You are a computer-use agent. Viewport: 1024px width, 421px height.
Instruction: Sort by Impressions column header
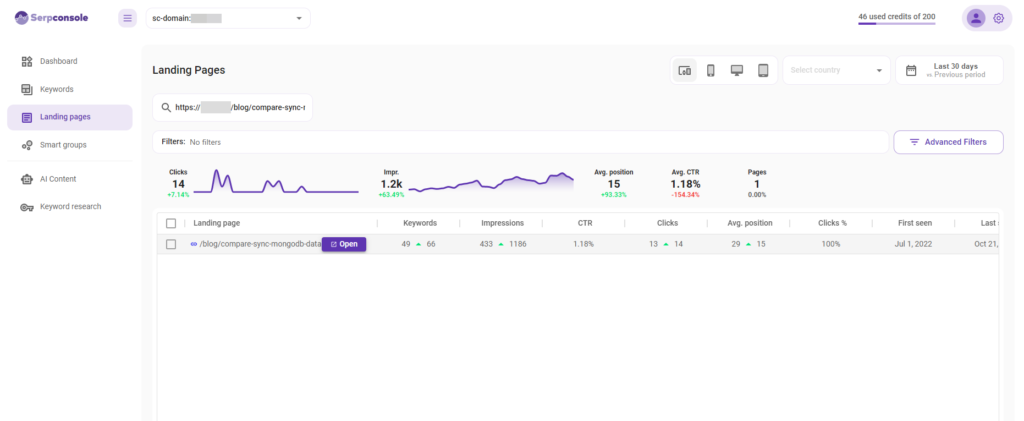pos(502,223)
